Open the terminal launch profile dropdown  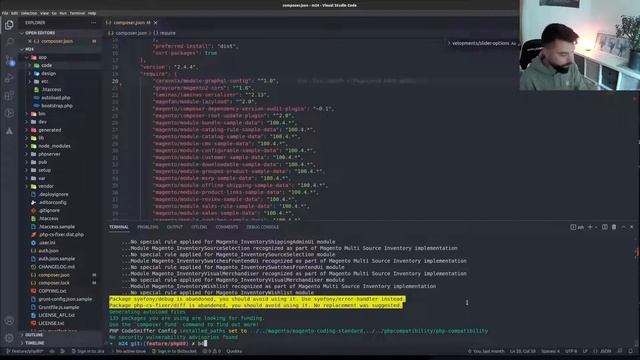(x=596, y=227)
